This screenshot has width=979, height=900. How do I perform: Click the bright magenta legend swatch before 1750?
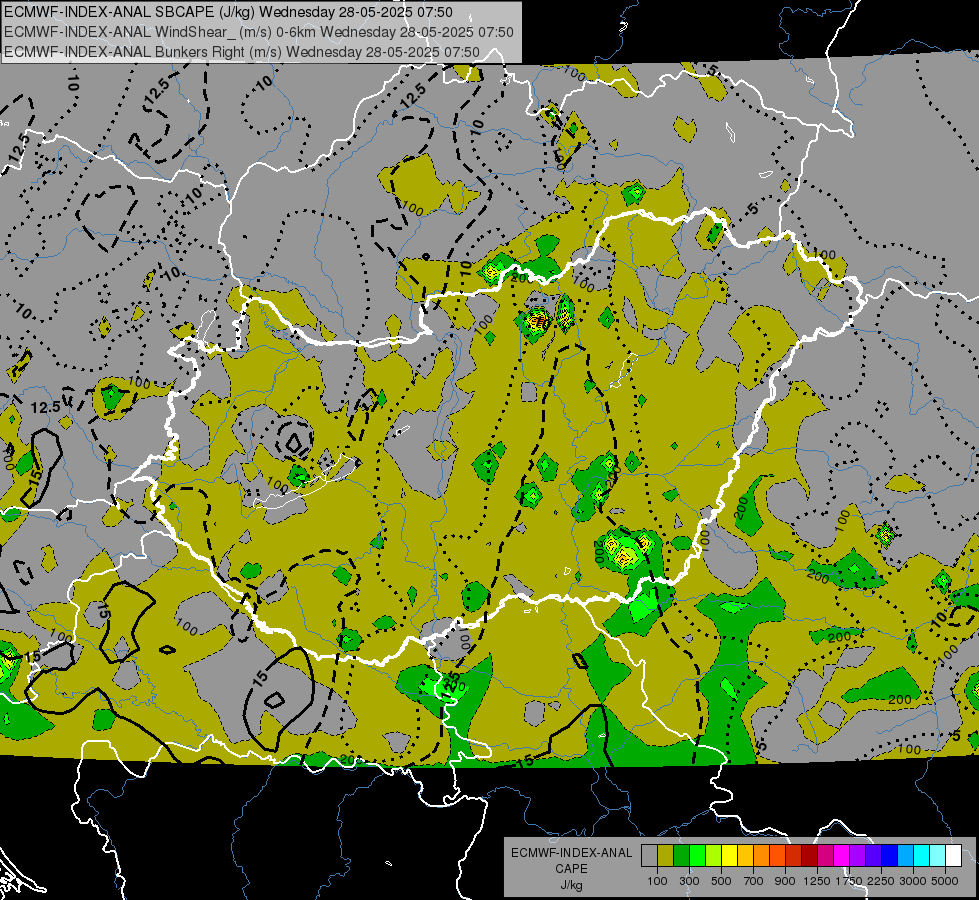842,855
